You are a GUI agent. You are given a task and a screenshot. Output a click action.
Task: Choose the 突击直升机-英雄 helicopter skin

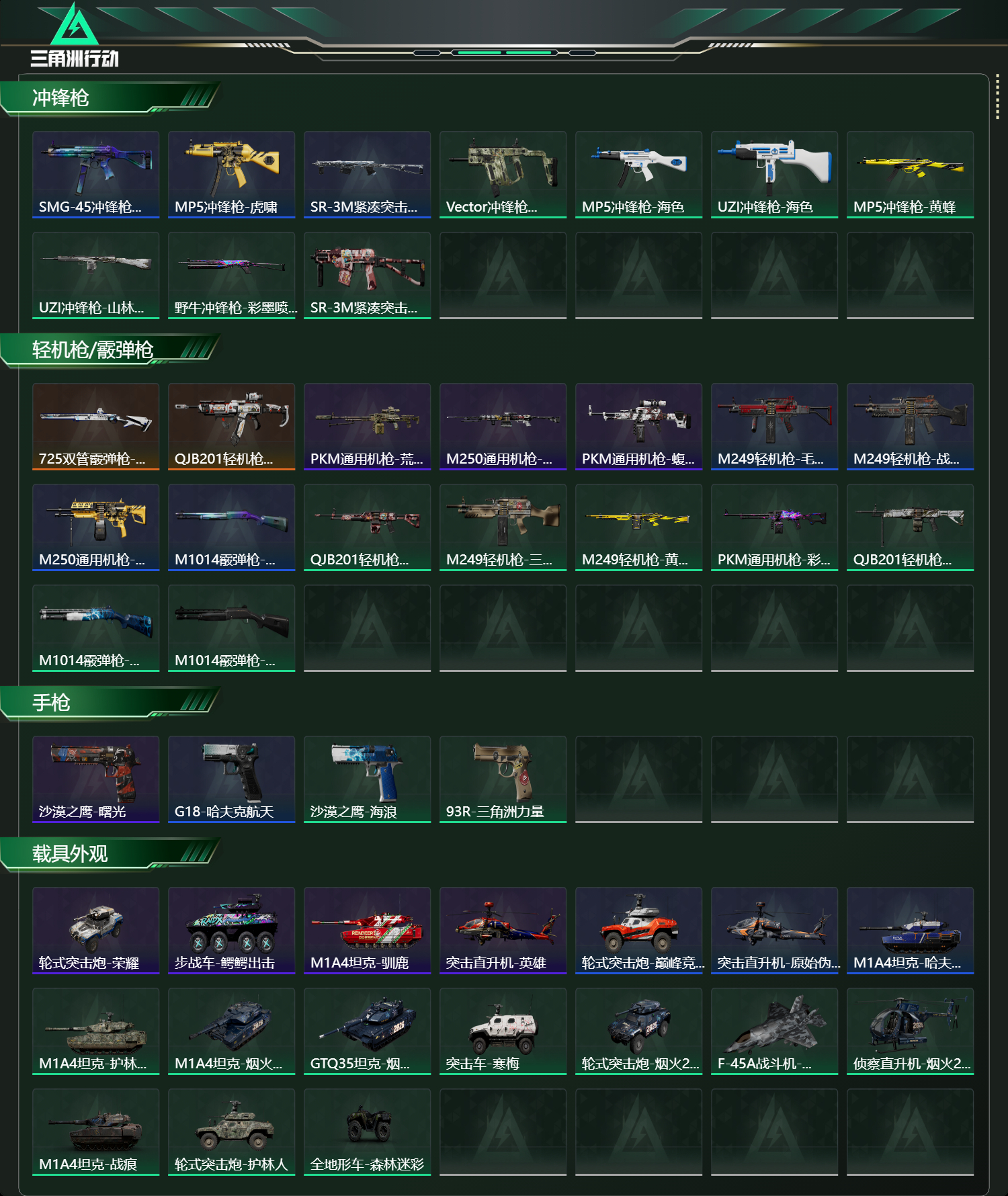pyautogui.click(x=503, y=931)
